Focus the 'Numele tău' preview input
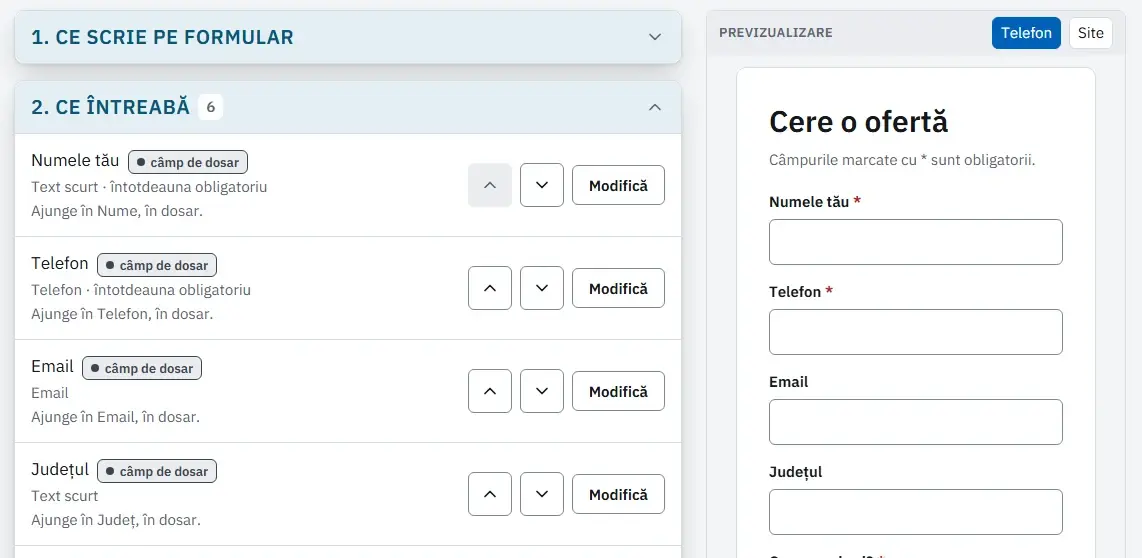 point(915,242)
